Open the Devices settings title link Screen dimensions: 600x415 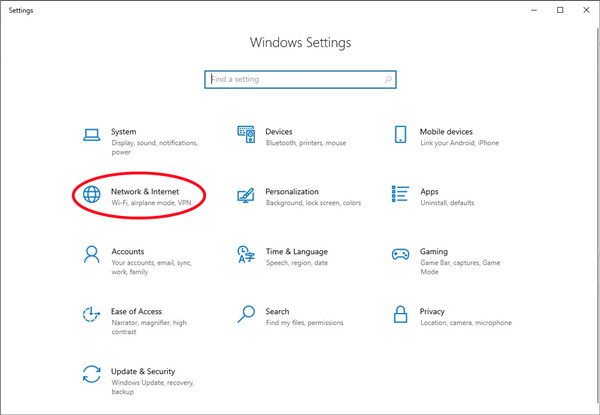coord(279,132)
